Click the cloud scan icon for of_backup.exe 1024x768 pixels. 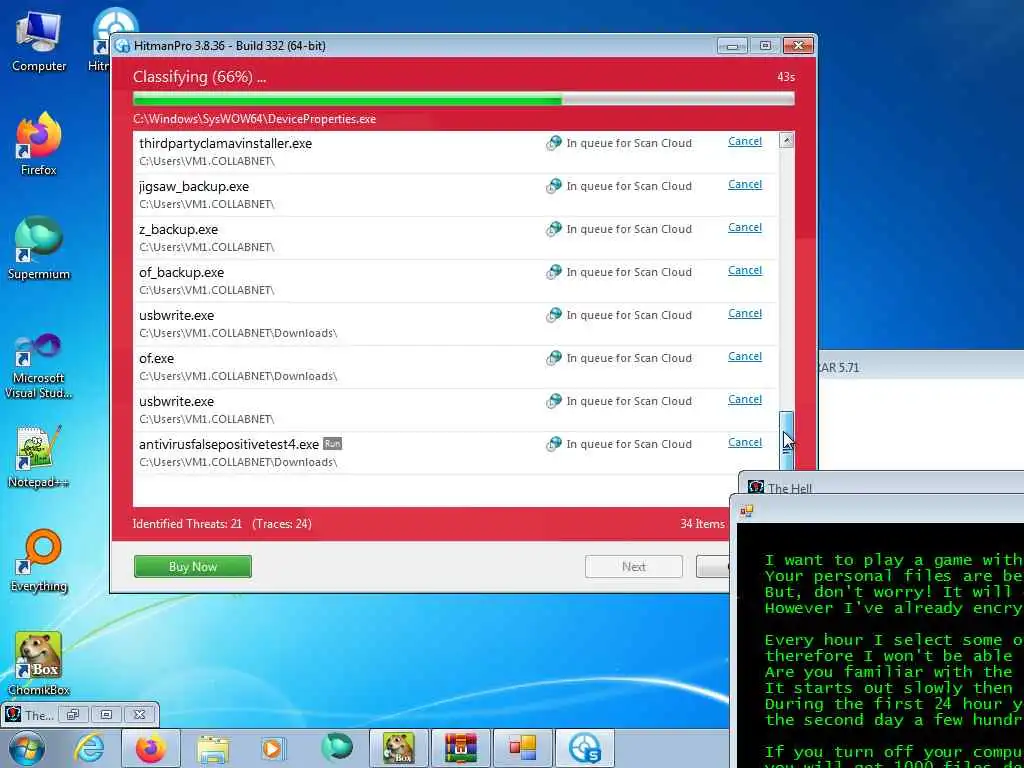(554, 272)
